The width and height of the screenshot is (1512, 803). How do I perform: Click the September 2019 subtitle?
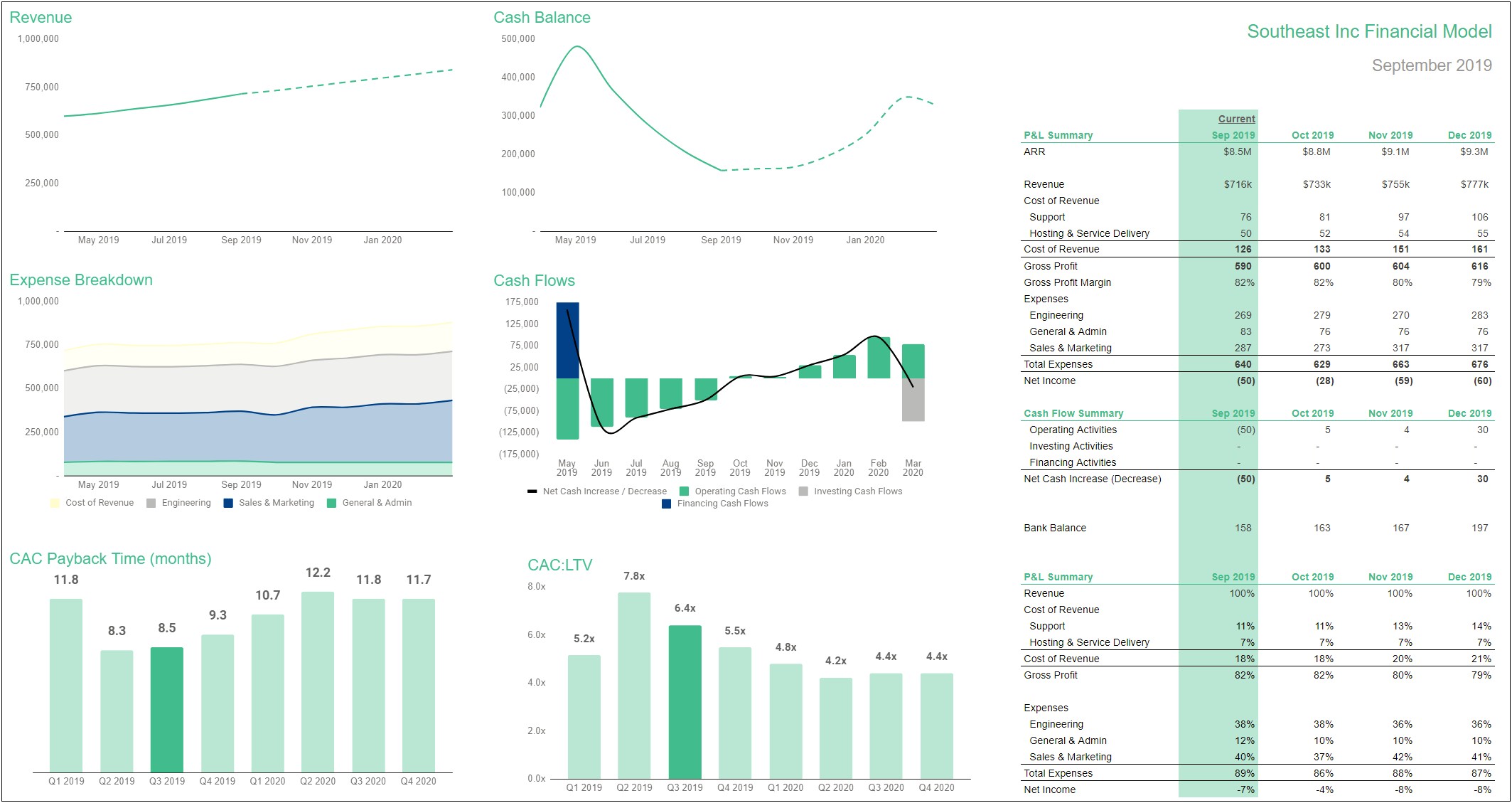(x=1432, y=65)
